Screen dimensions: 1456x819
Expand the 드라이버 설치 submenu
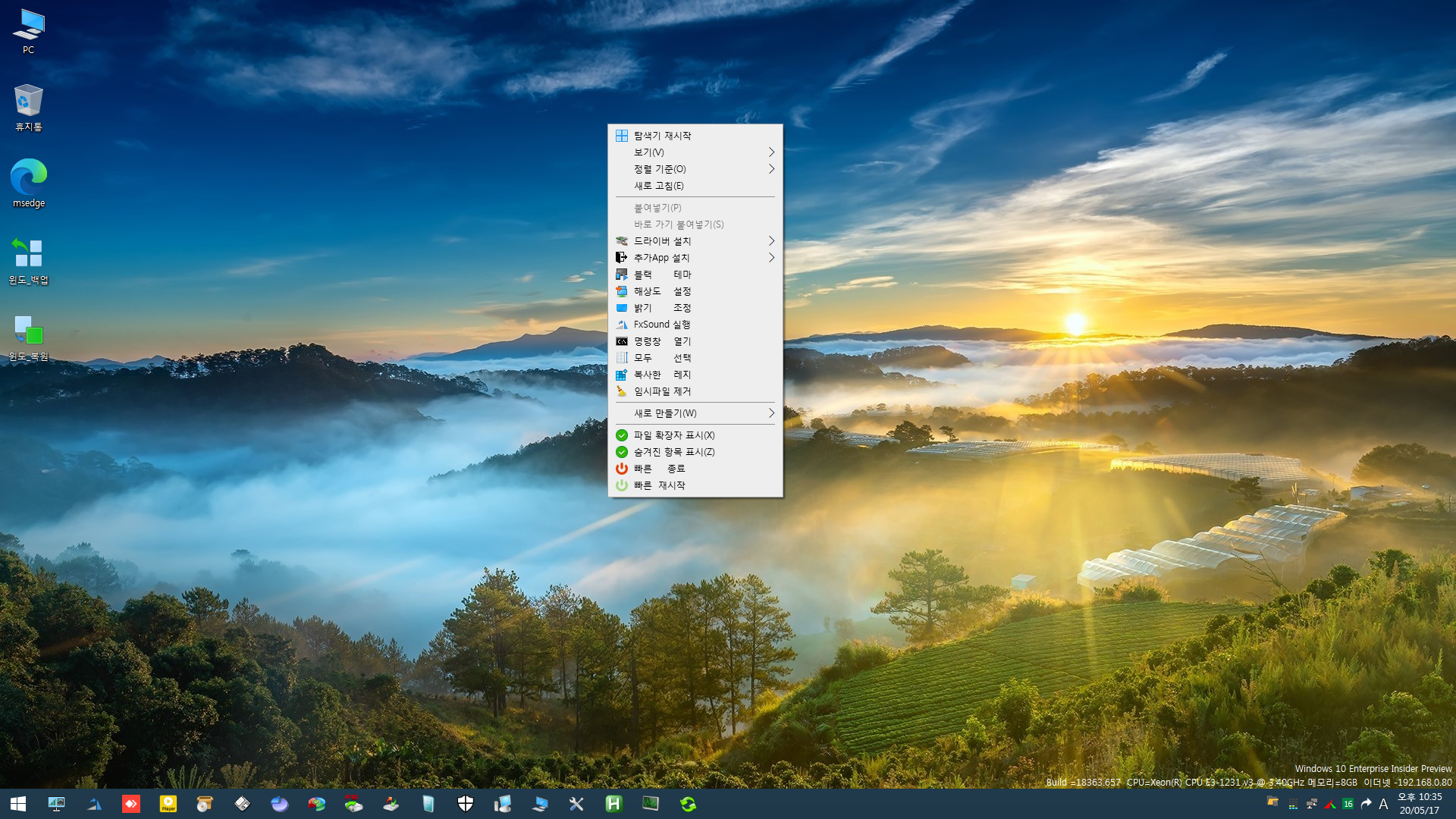695,241
